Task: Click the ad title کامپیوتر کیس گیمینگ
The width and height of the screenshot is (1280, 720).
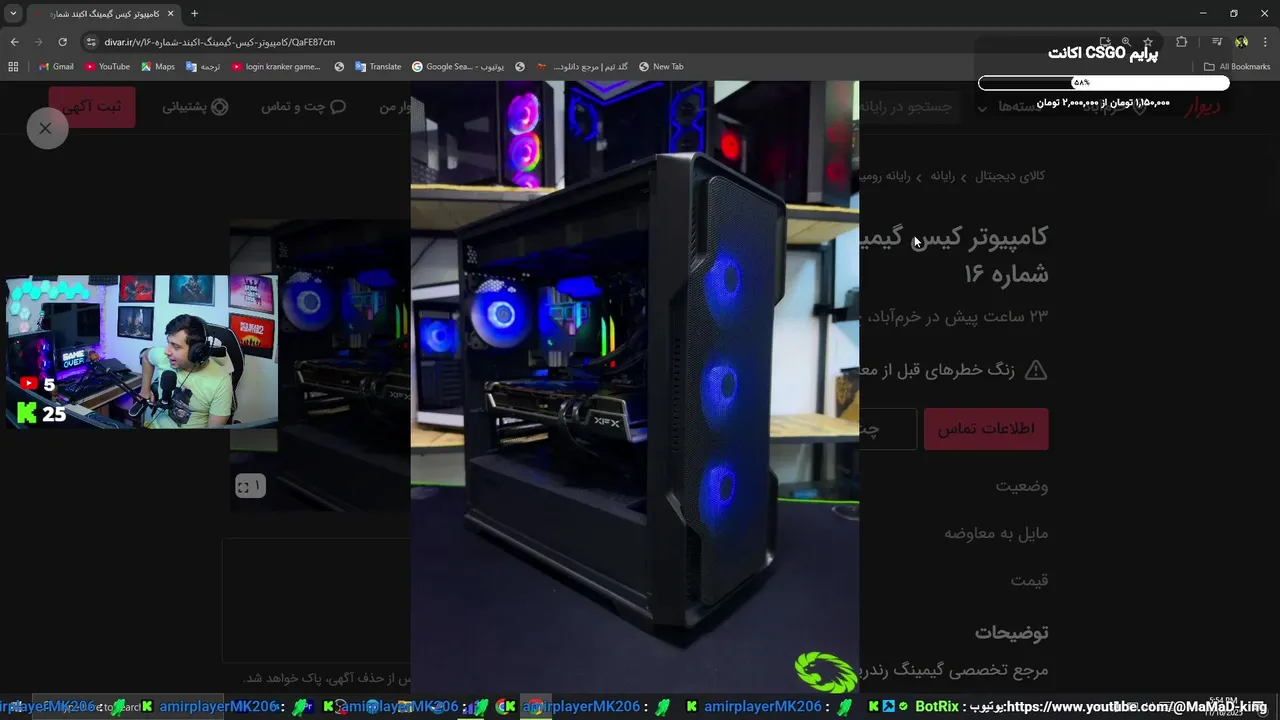Action: point(953,254)
